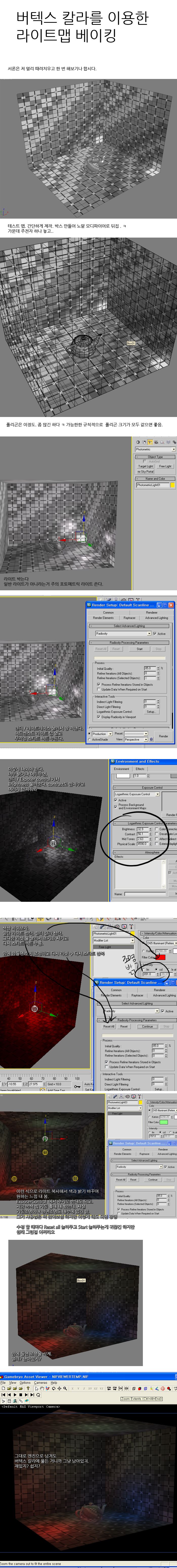Open the Options menu in Gamebryo Asset Viewer
This screenshot has width=177, height=1568.
tap(25, 1383)
